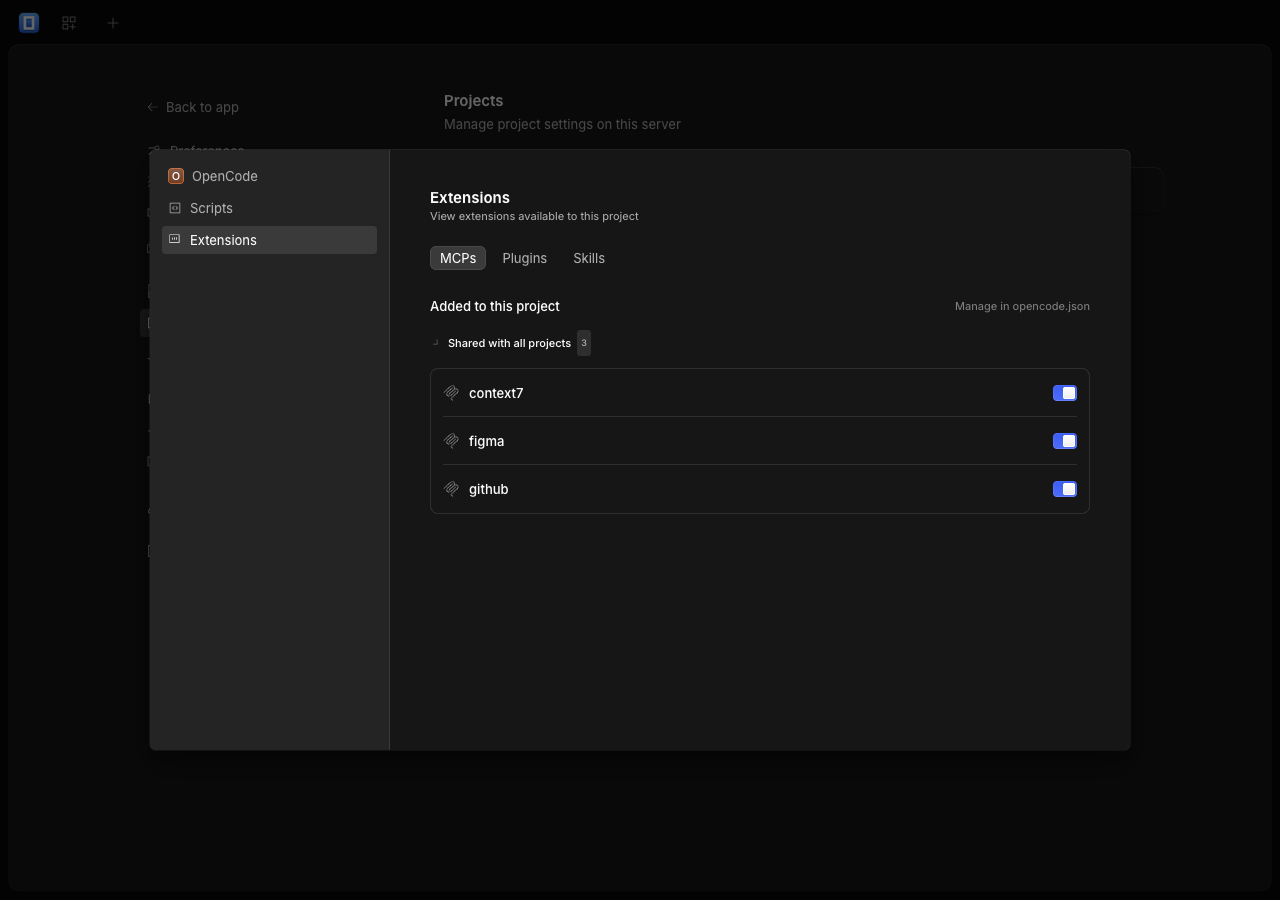The height and width of the screenshot is (900, 1280).
Task: Select the MCPs tab
Action: 458,258
